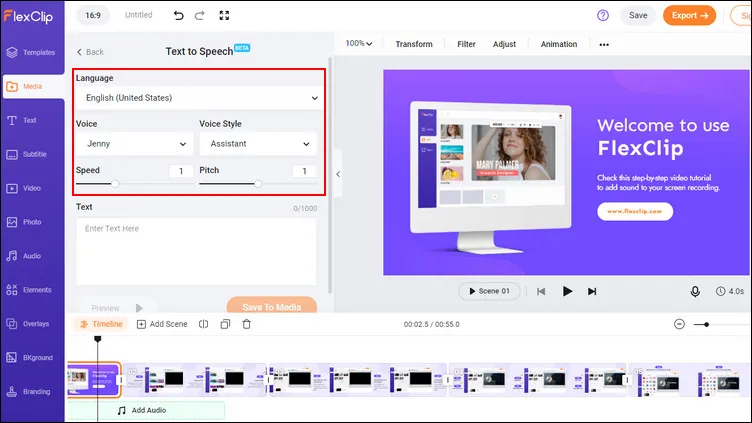Open the Voice dropdown showing Jenny
Screen dimensions: 752x423
(135, 144)
